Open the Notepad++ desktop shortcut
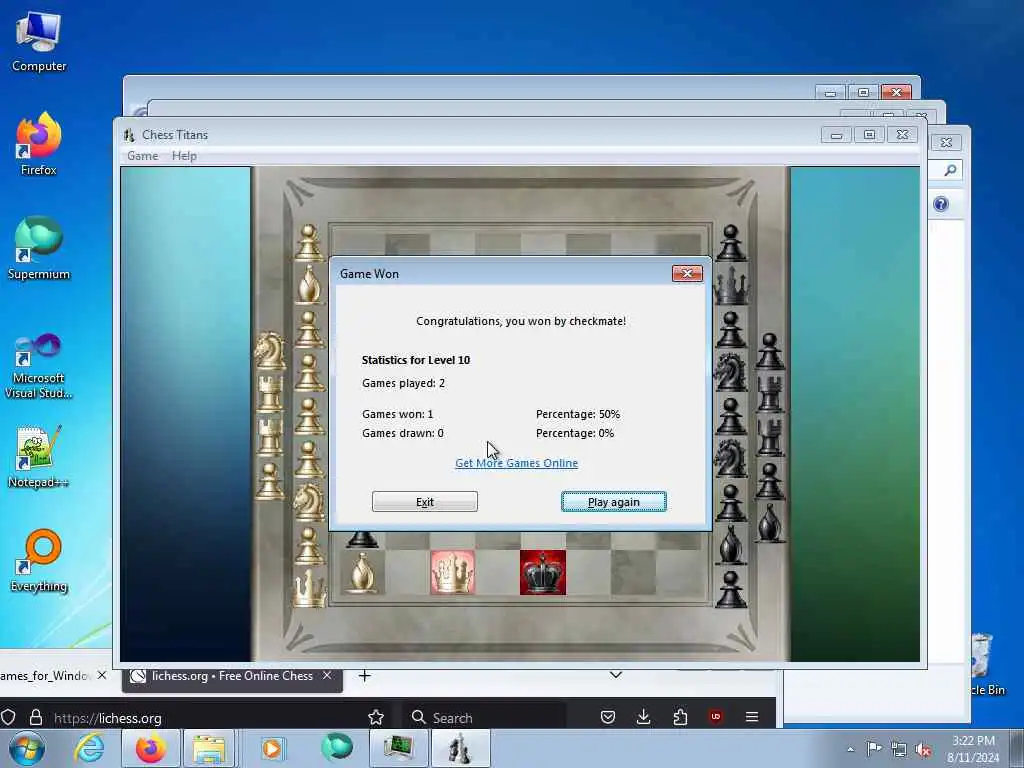1024x768 pixels. [x=39, y=457]
